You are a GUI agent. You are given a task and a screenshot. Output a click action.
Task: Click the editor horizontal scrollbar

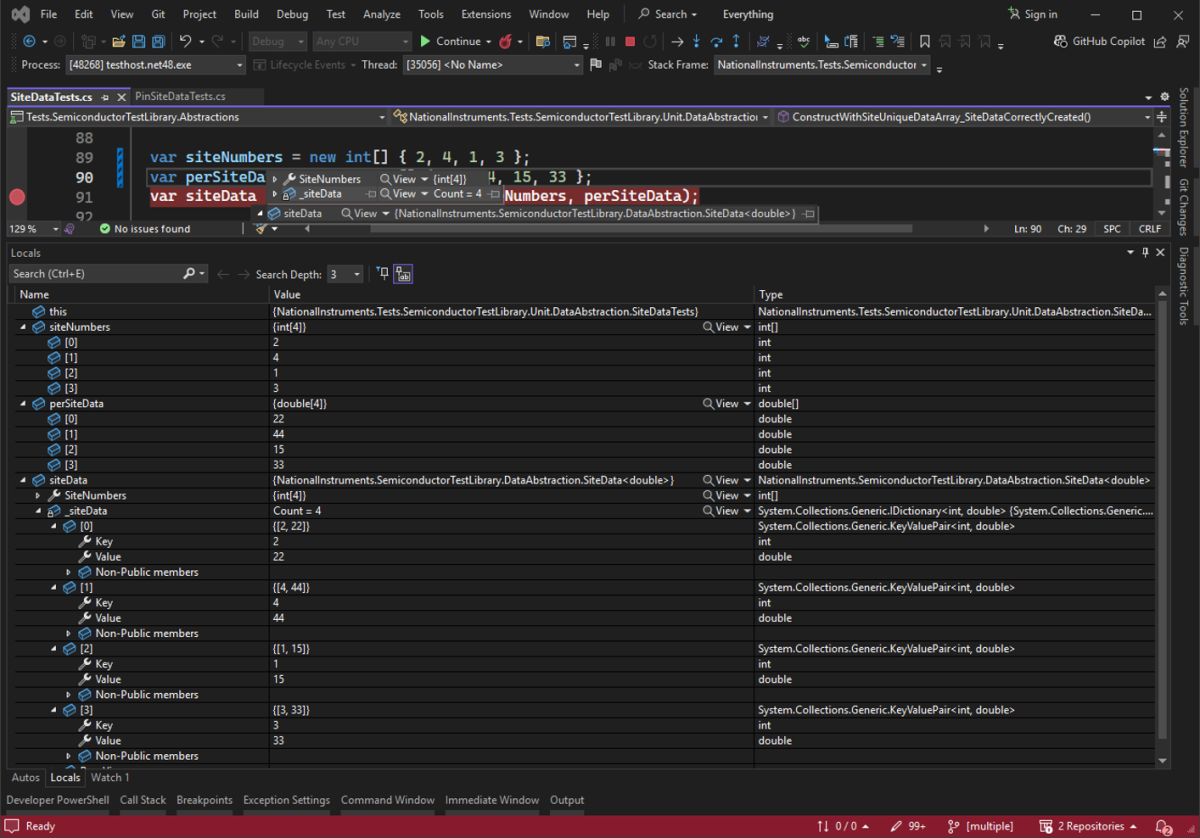[640, 229]
